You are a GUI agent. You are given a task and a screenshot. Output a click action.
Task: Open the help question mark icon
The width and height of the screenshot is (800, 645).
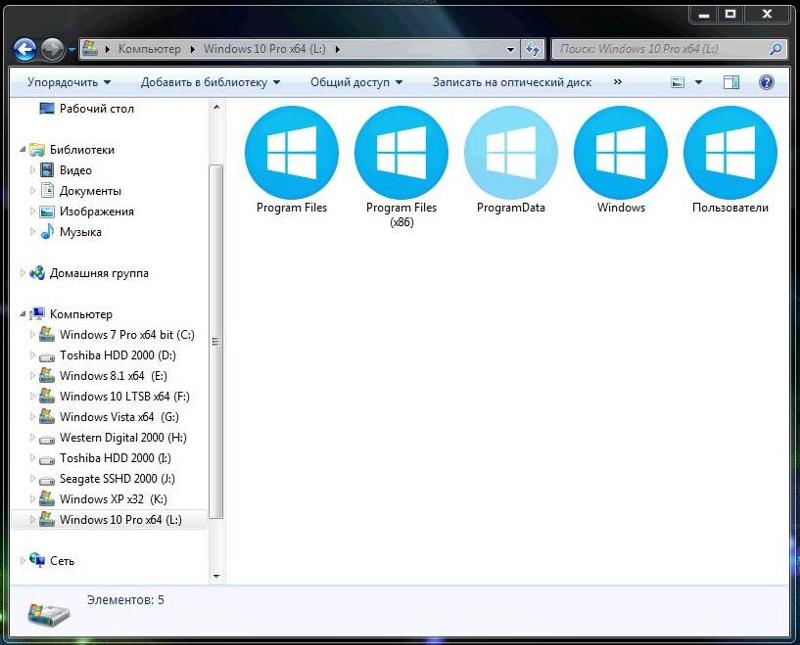(766, 82)
